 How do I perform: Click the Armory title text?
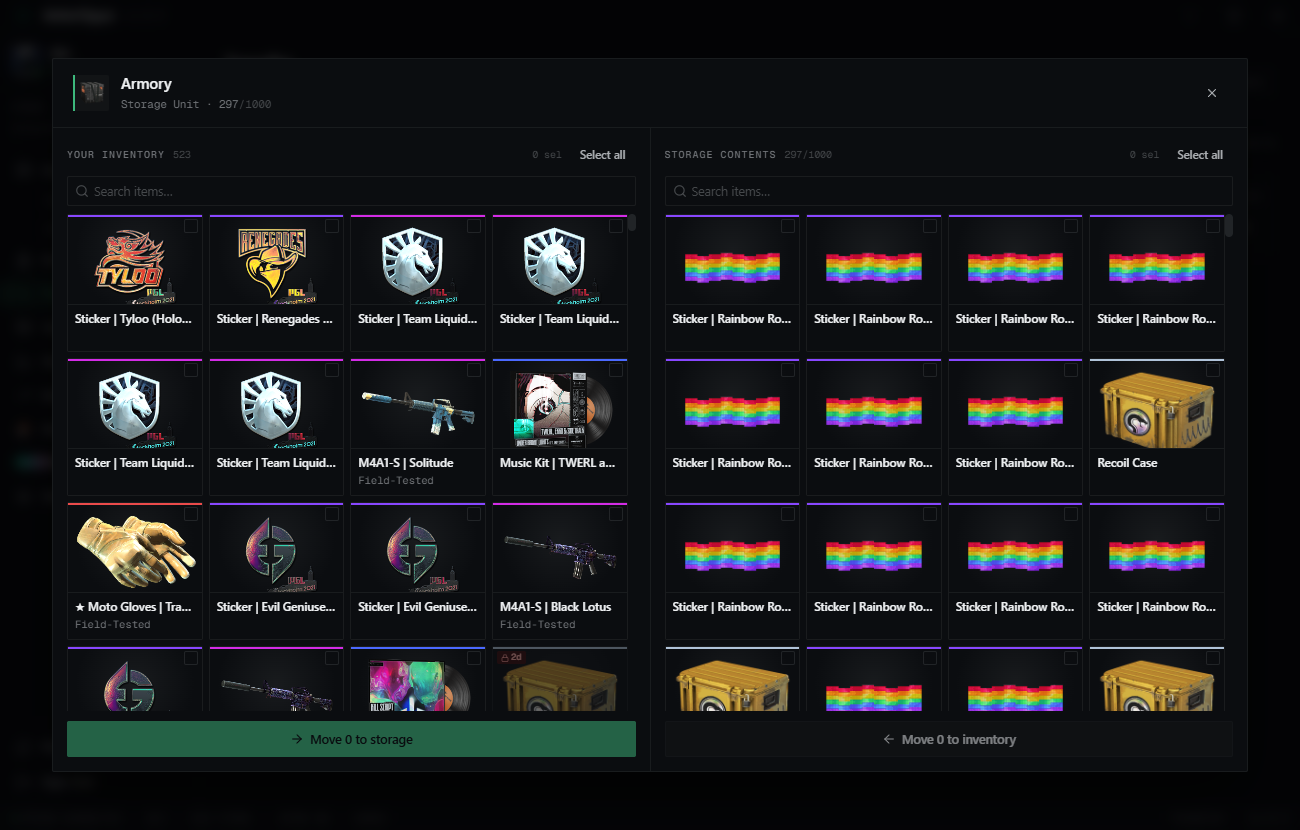(x=146, y=84)
